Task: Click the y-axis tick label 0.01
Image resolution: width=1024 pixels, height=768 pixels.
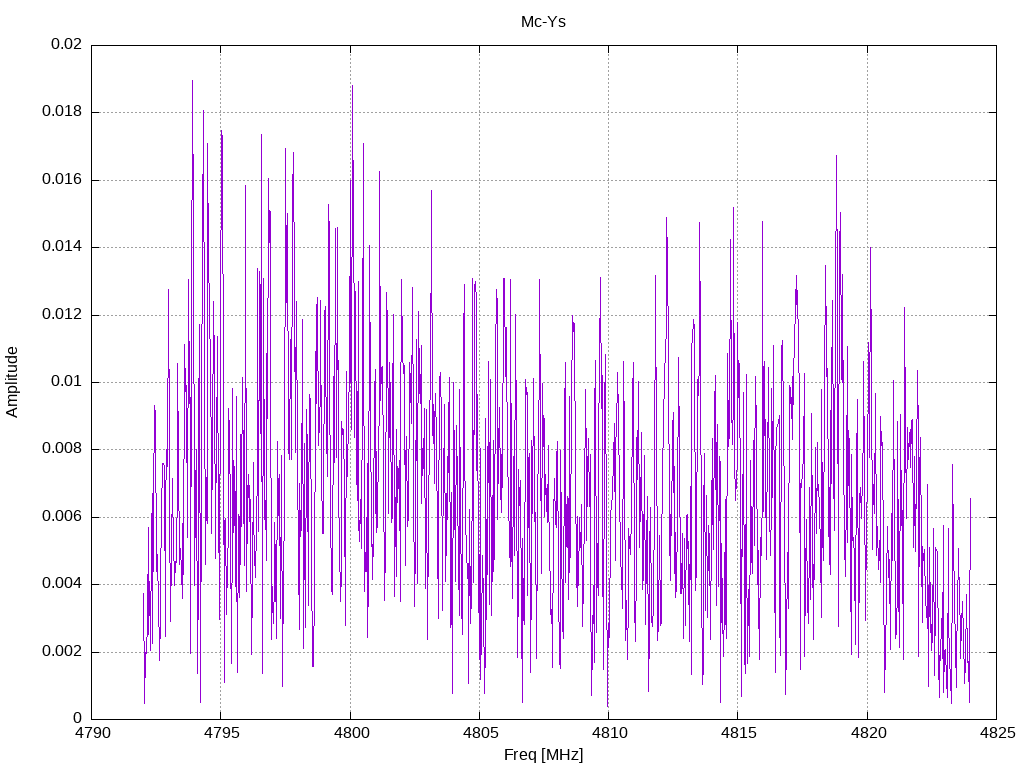Action: [67, 381]
